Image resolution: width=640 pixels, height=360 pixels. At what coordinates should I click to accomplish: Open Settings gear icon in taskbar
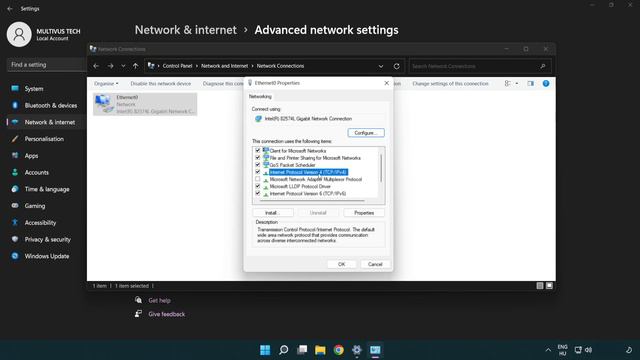[357, 350]
